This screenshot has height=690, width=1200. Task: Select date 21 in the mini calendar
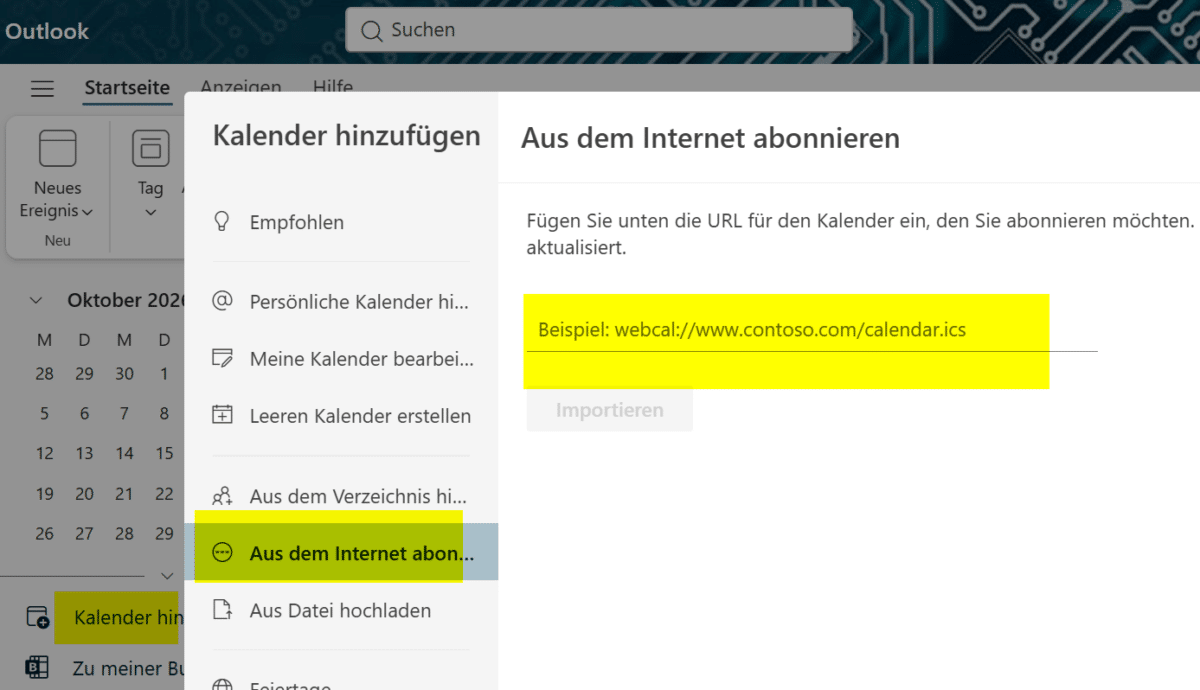(124, 493)
